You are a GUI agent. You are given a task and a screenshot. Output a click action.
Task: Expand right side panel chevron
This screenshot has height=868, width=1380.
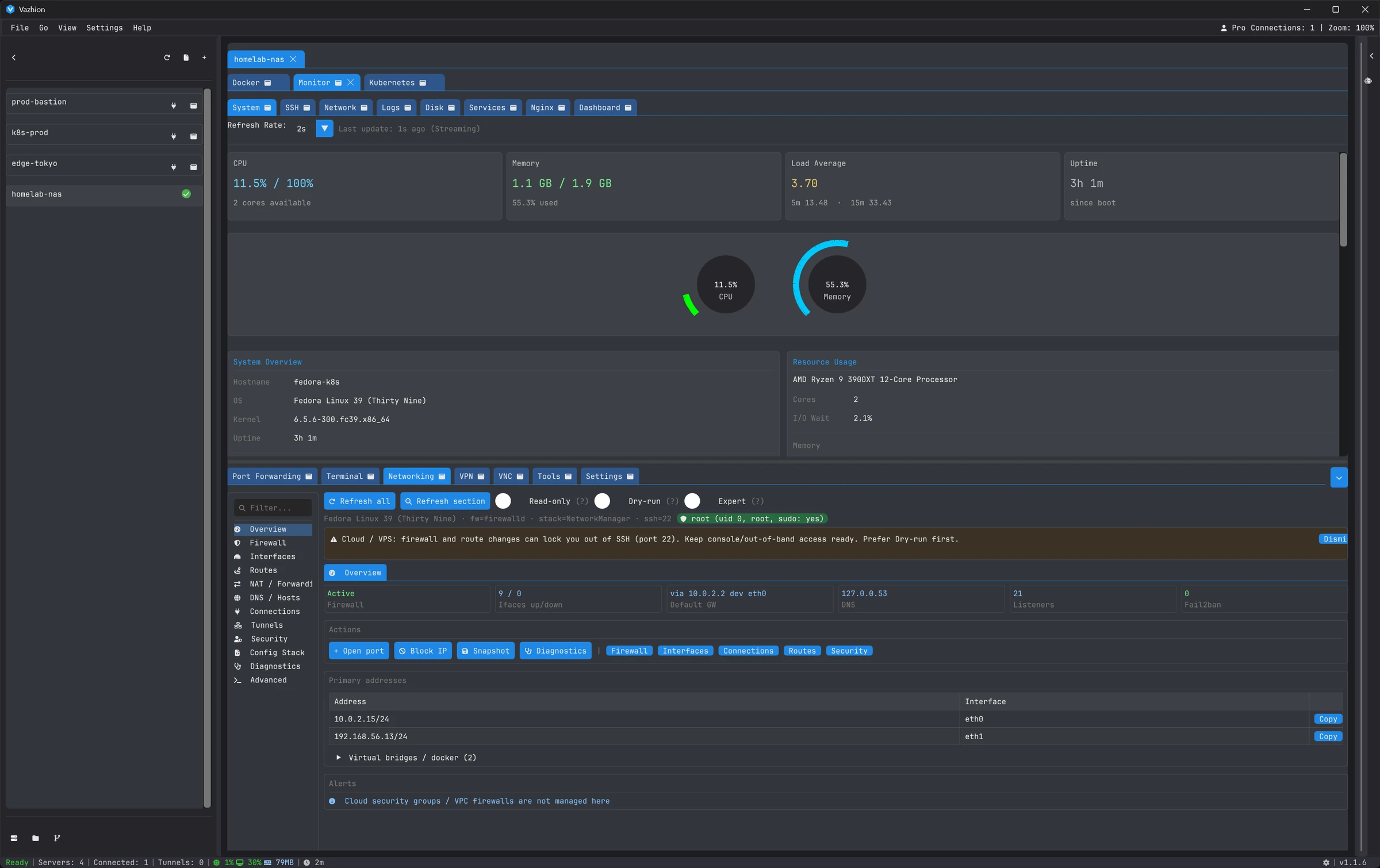[x=1371, y=56]
